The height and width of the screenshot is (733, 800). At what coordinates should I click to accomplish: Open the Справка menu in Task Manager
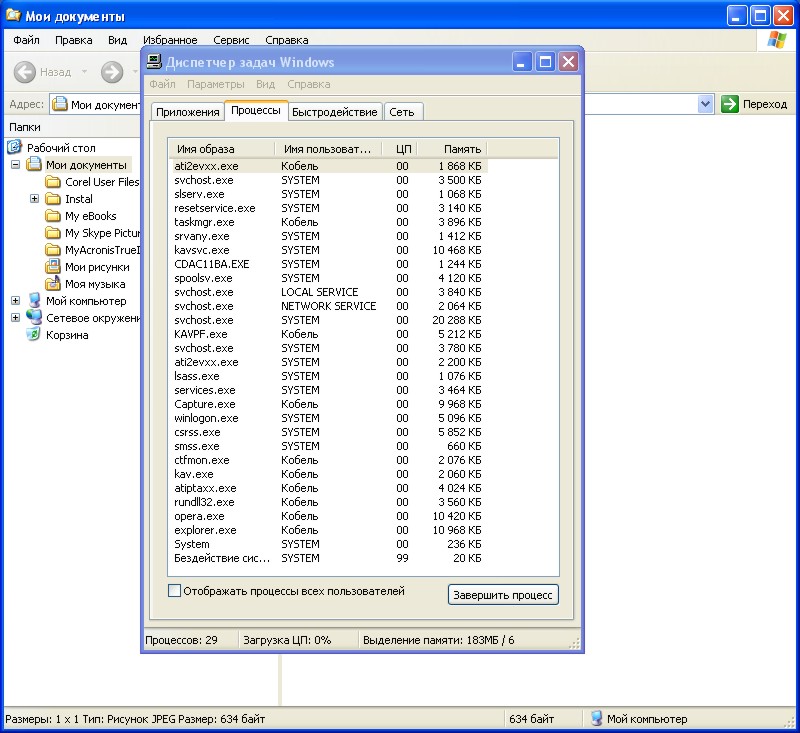[309, 84]
